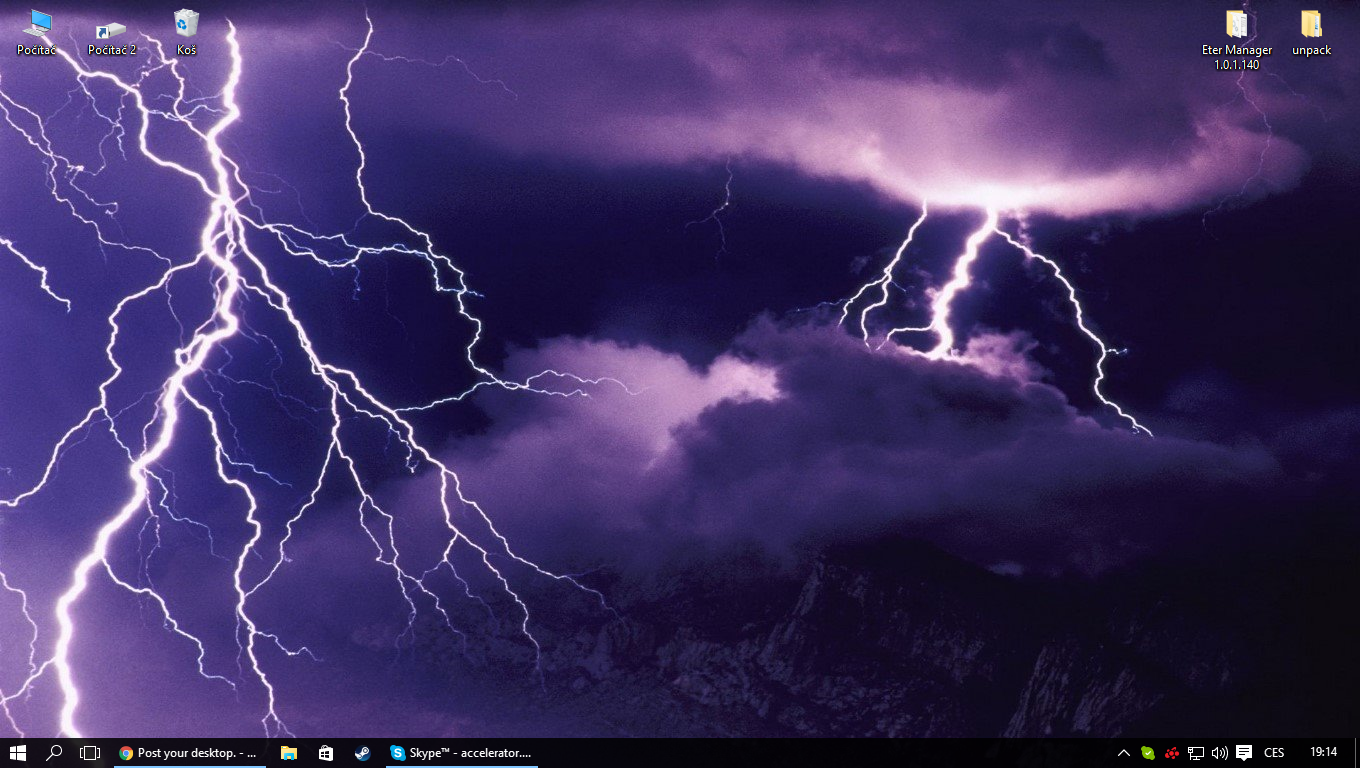Open the clock showing 19:14
The image size is (1360, 768).
point(1323,752)
